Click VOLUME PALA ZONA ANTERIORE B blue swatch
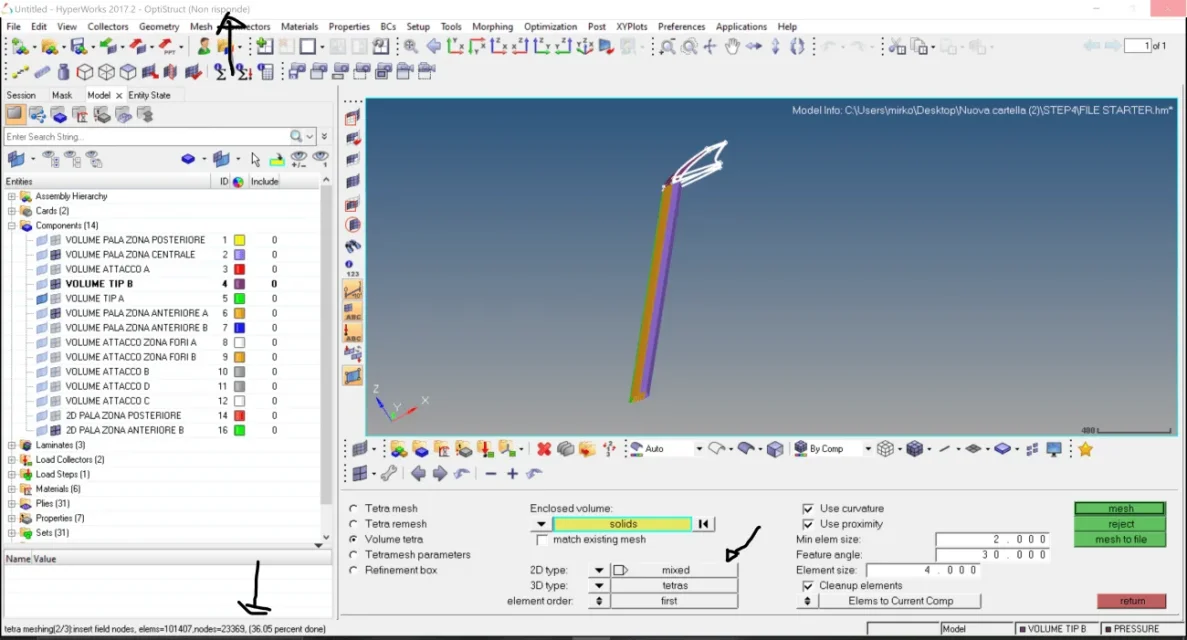Image resolution: width=1187 pixels, height=640 pixels. pos(239,328)
